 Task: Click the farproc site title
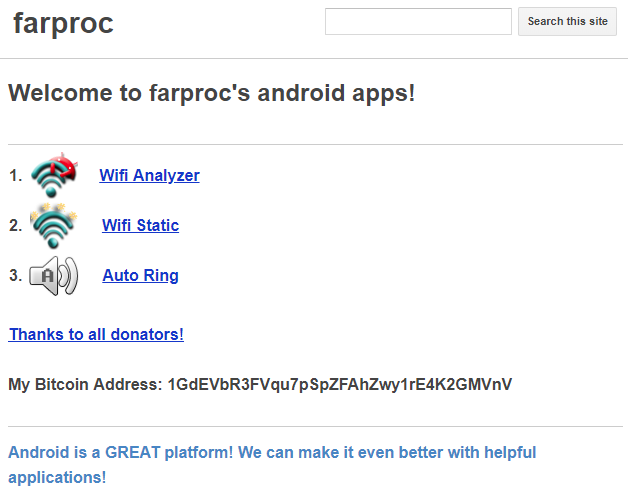tap(63, 23)
